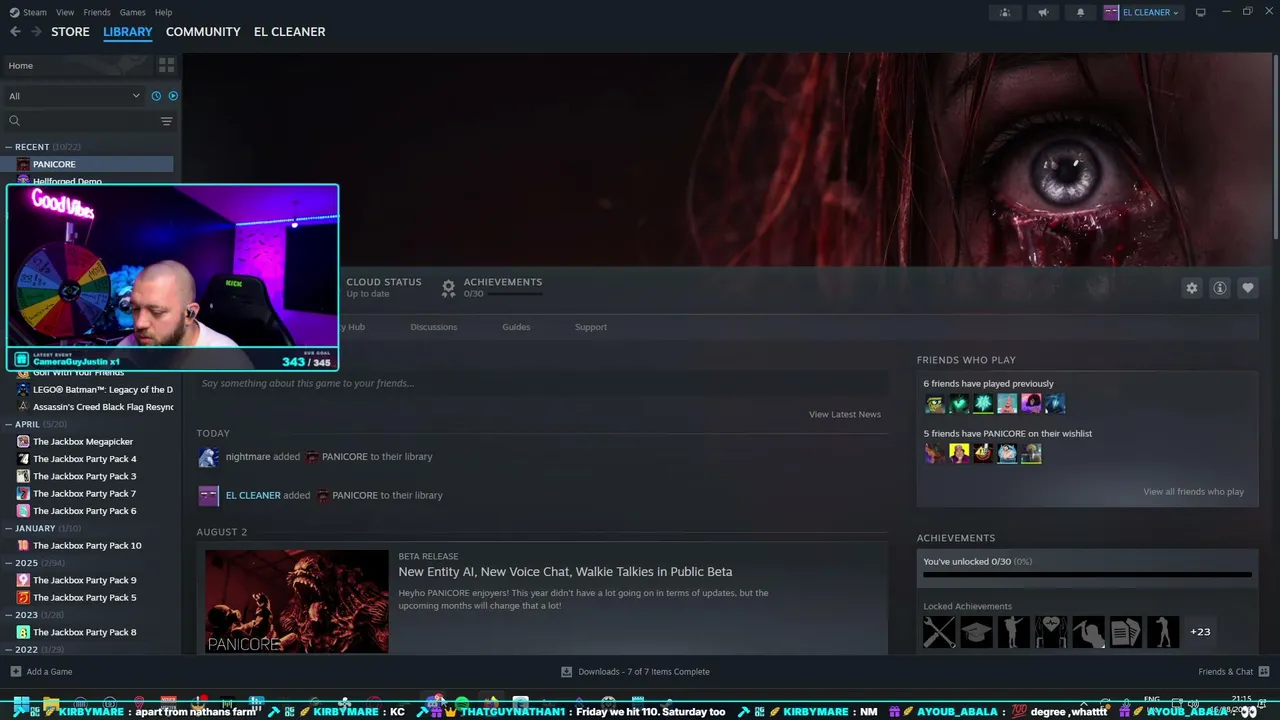Open the EL CLEANER avatar in activity feed
Viewport: 1280px width, 720px height.
208,495
